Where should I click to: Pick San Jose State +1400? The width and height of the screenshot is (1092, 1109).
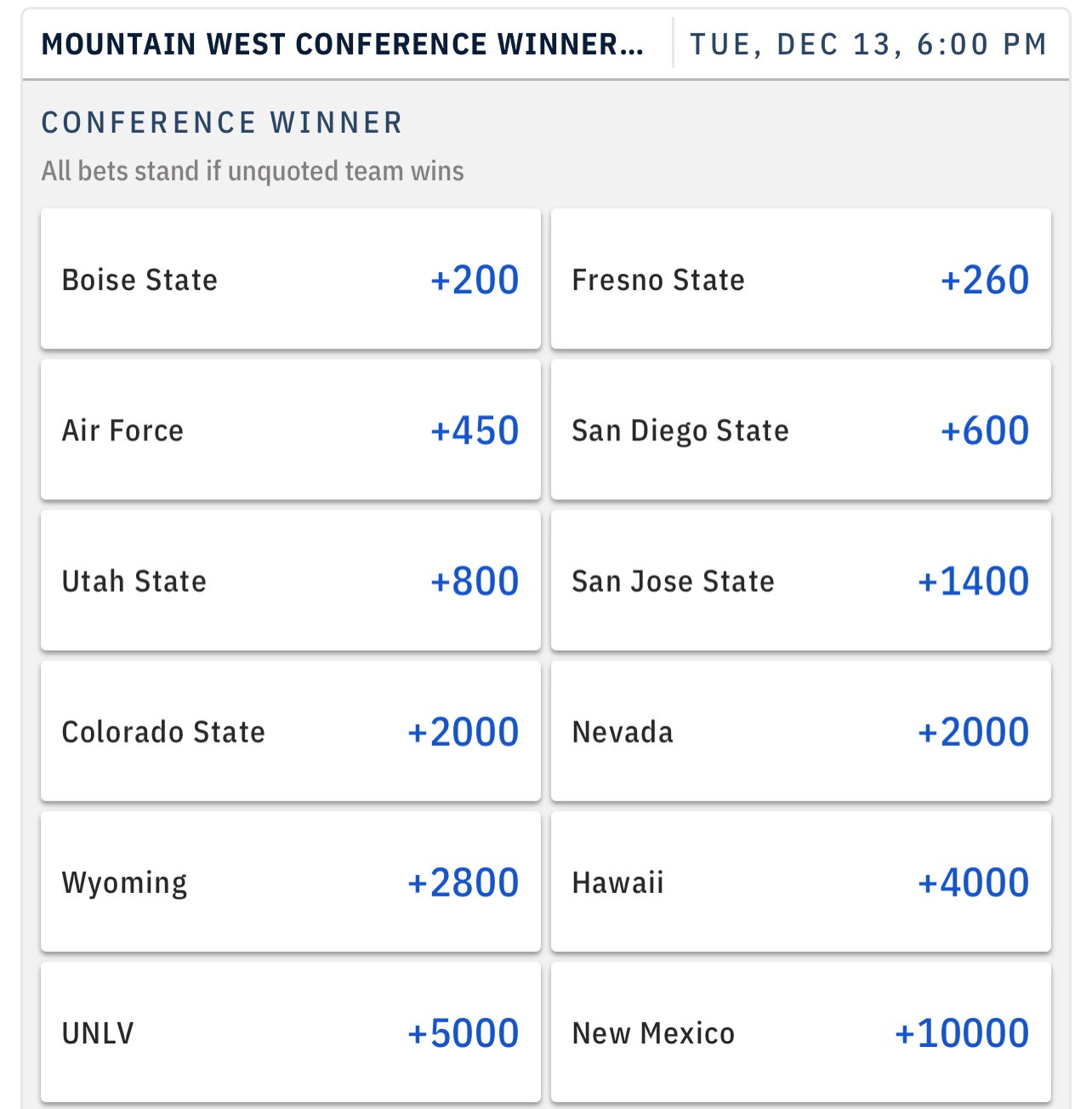pyautogui.click(x=800, y=581)
